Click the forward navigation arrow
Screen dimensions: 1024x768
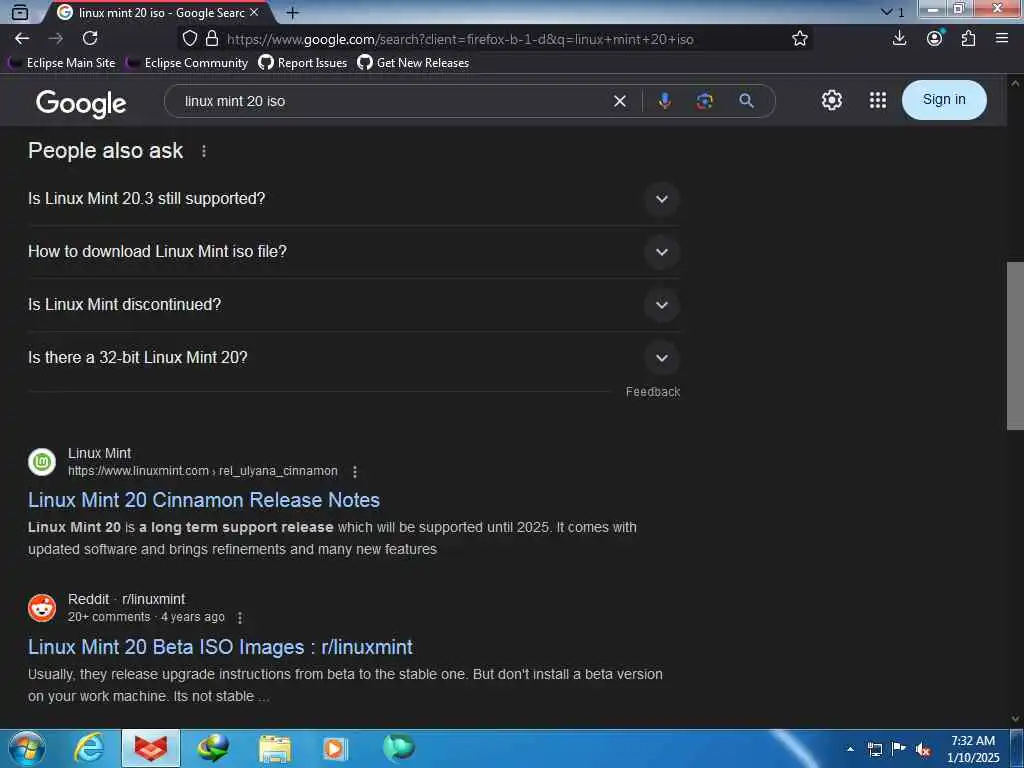click(56, 39)
